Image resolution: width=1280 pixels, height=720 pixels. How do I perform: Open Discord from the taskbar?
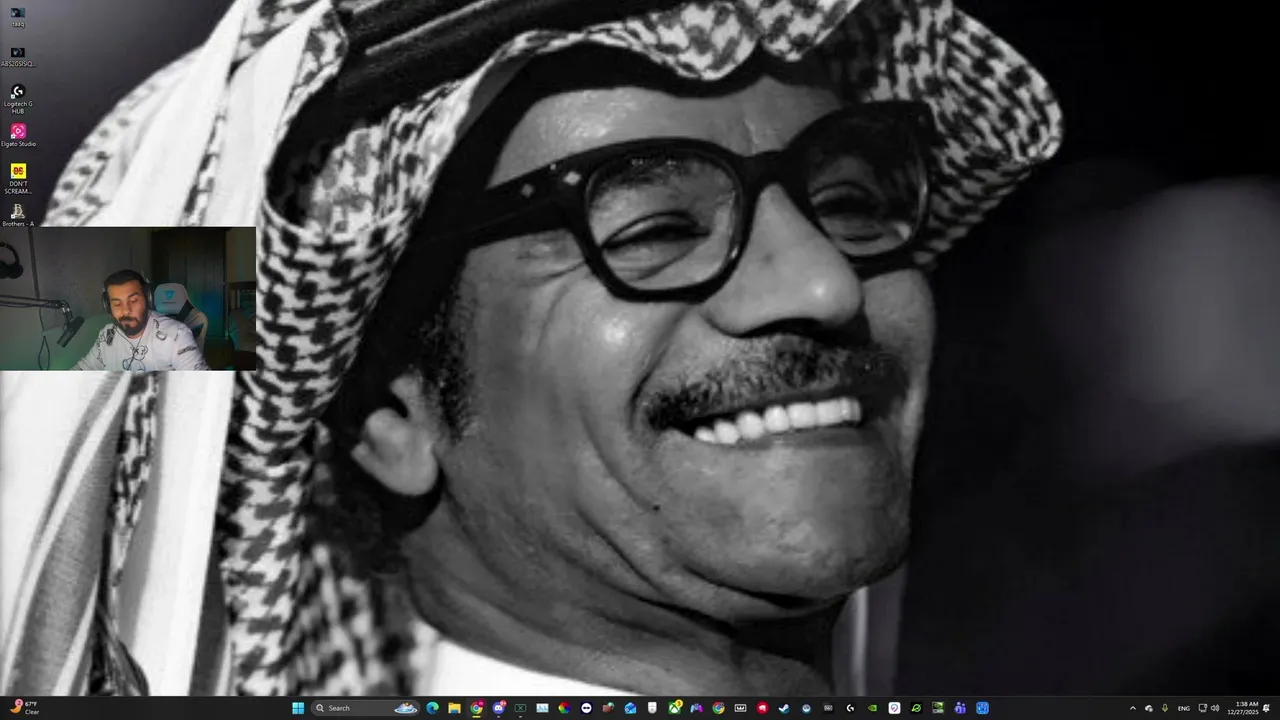coord(499,708)
